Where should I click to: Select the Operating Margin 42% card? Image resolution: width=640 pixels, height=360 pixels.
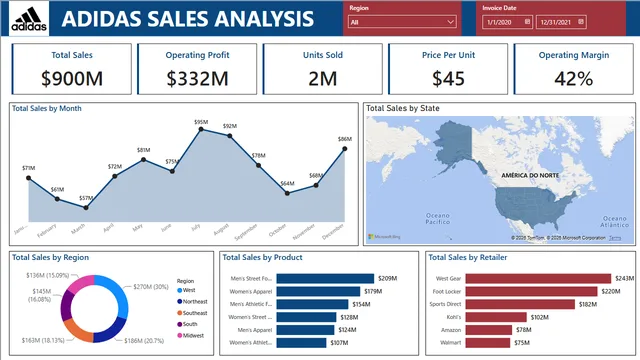573,69
